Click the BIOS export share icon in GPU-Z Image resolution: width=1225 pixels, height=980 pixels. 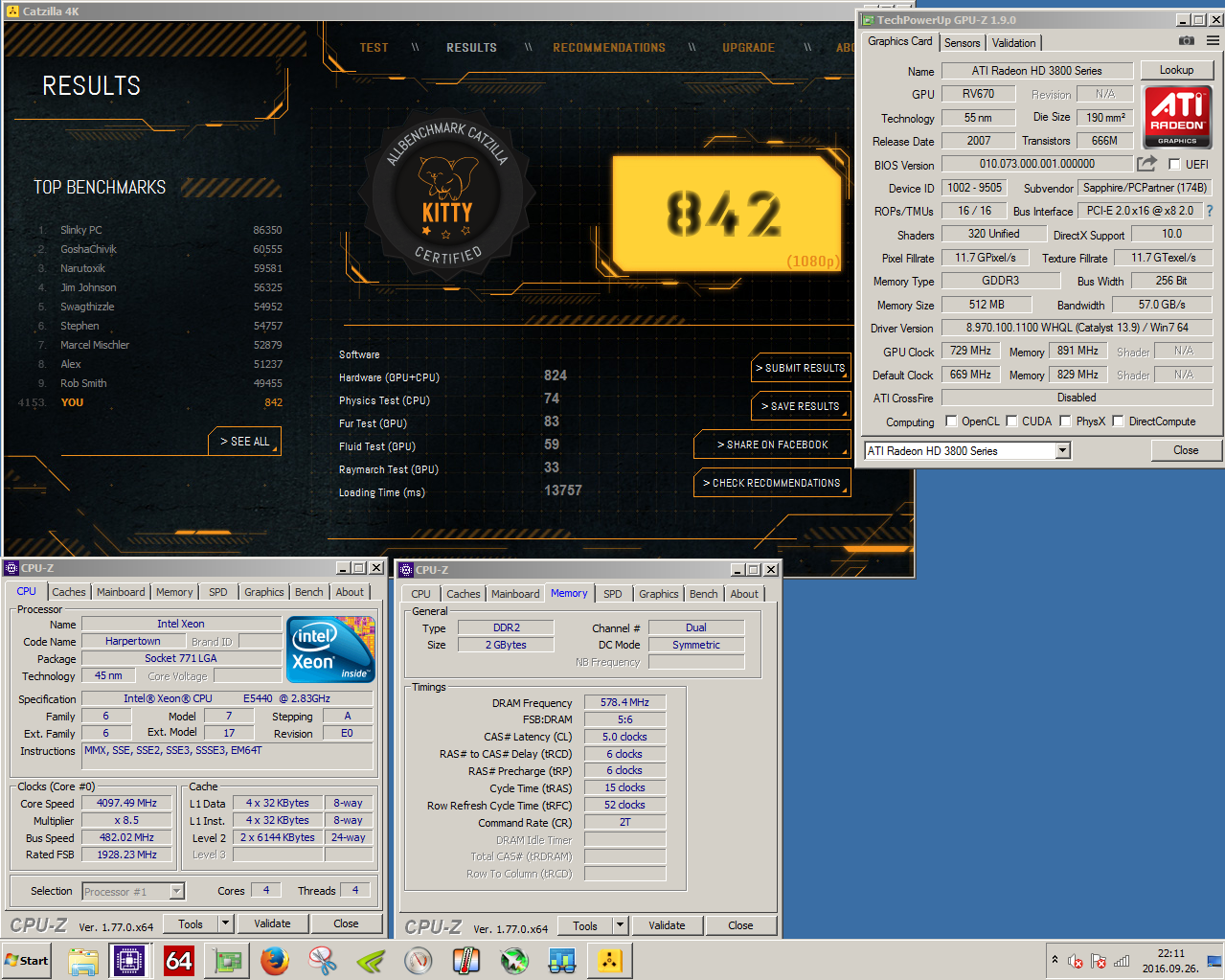click(1146, 164)
